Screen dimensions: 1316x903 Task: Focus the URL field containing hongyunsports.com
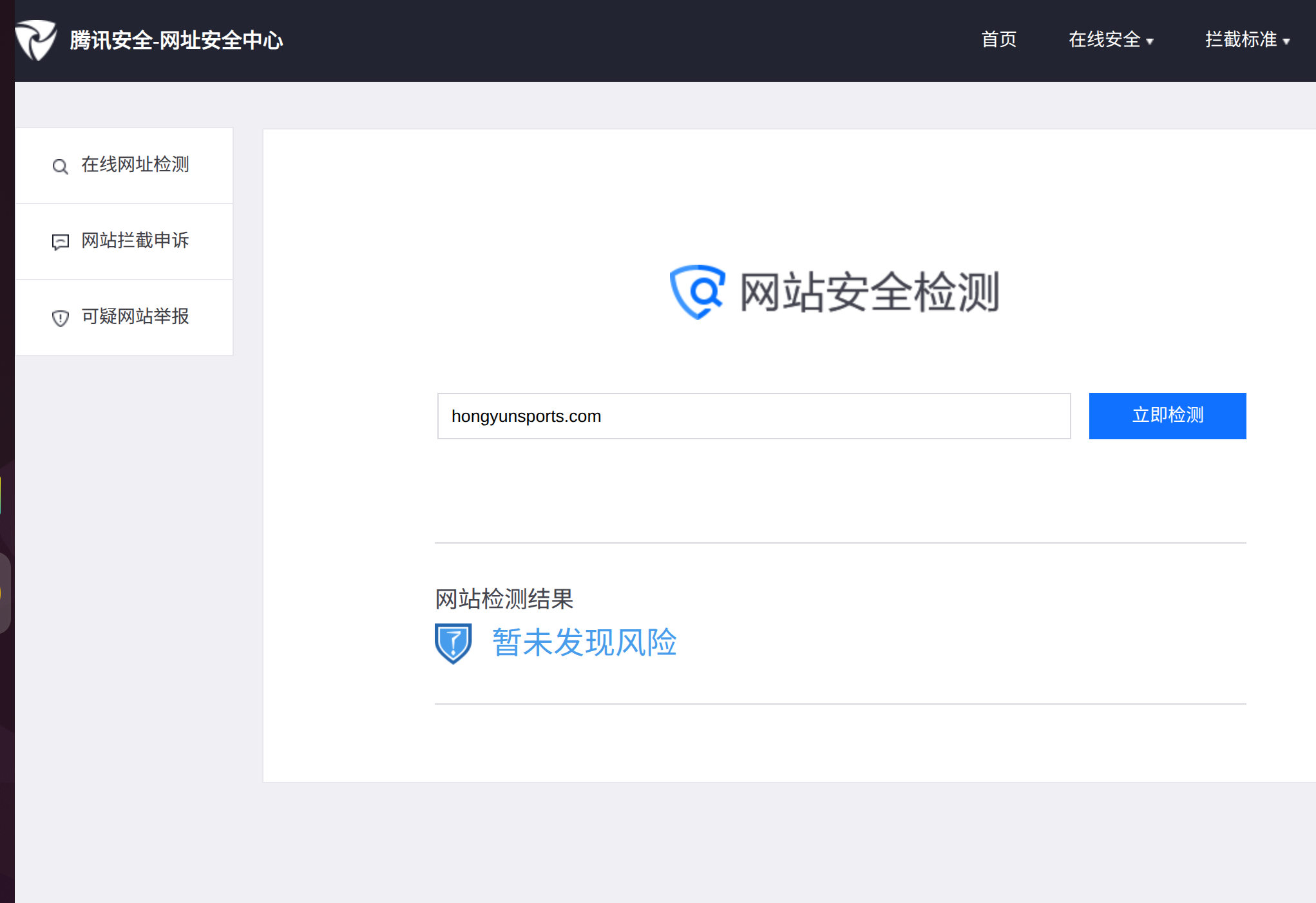[754, 416]
